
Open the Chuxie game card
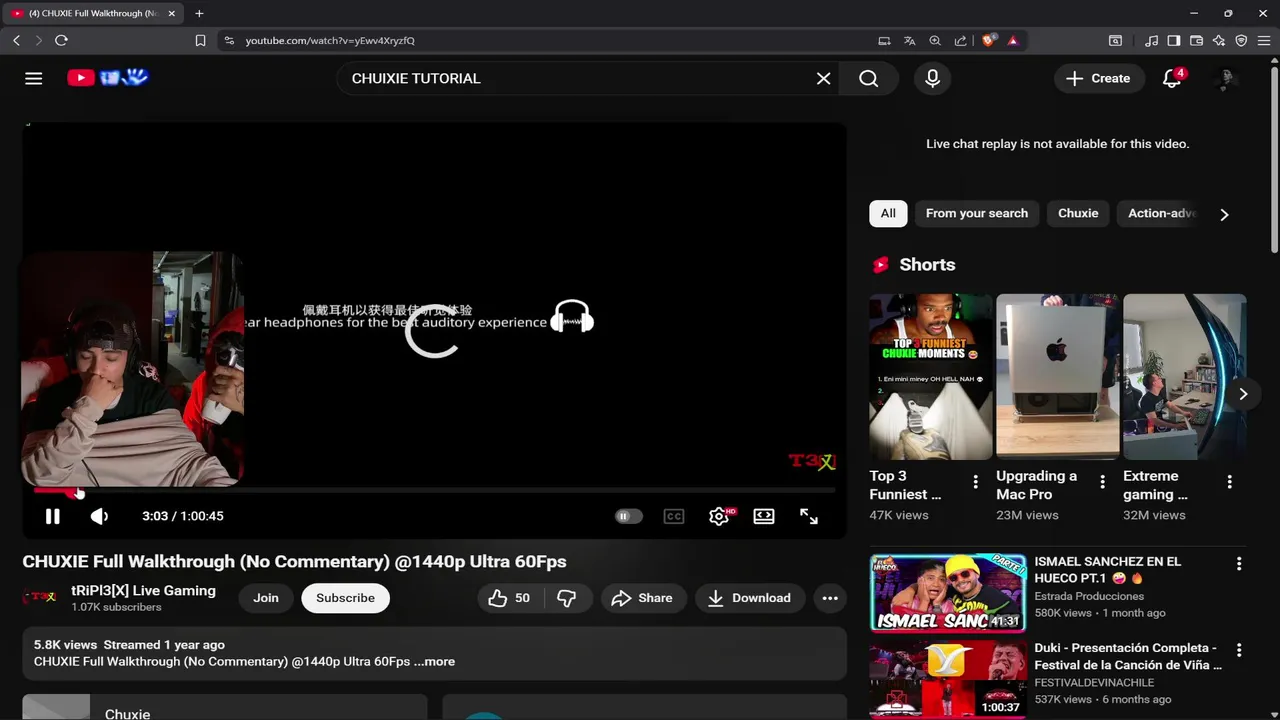[225, 707]
